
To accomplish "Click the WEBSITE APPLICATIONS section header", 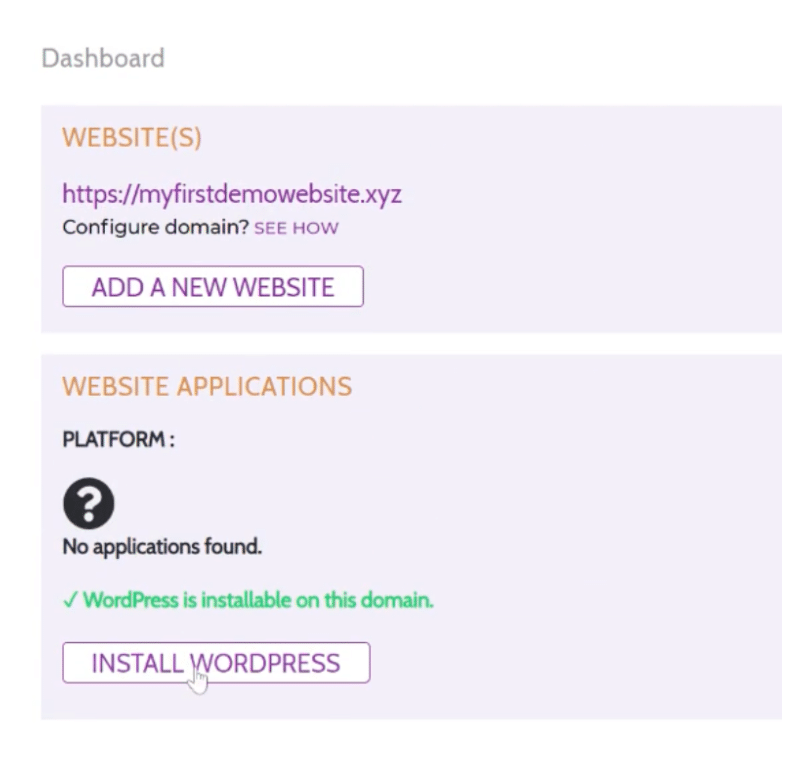I will (x=207, y=387).
